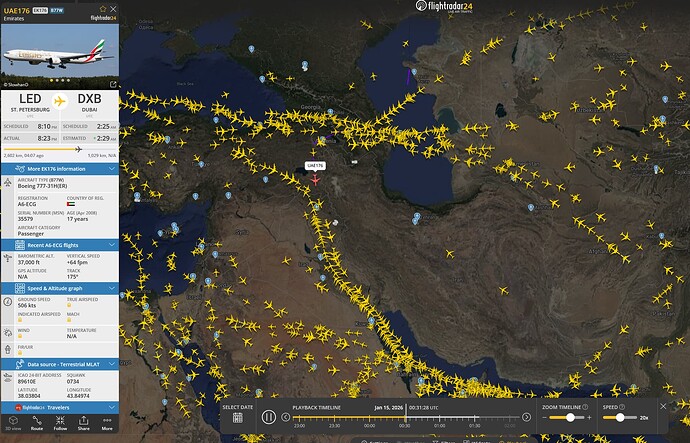Adjust the Zoom Timeline slider

(570, 418)
